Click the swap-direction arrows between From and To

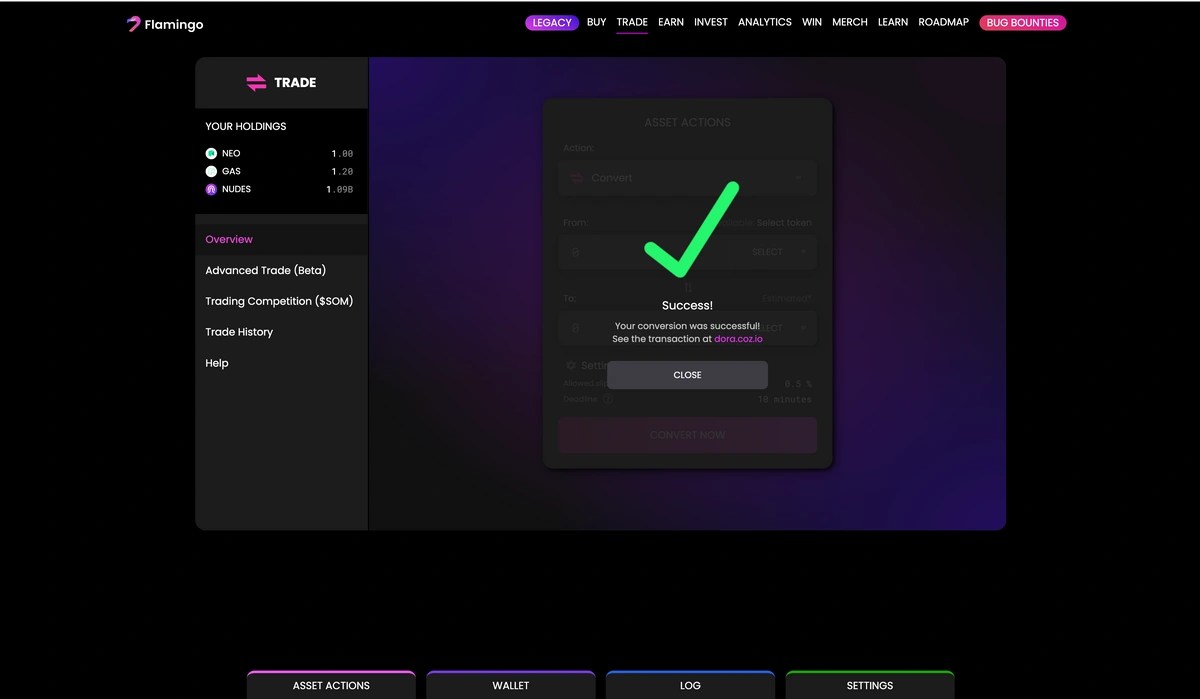click(x=687, y=287)
